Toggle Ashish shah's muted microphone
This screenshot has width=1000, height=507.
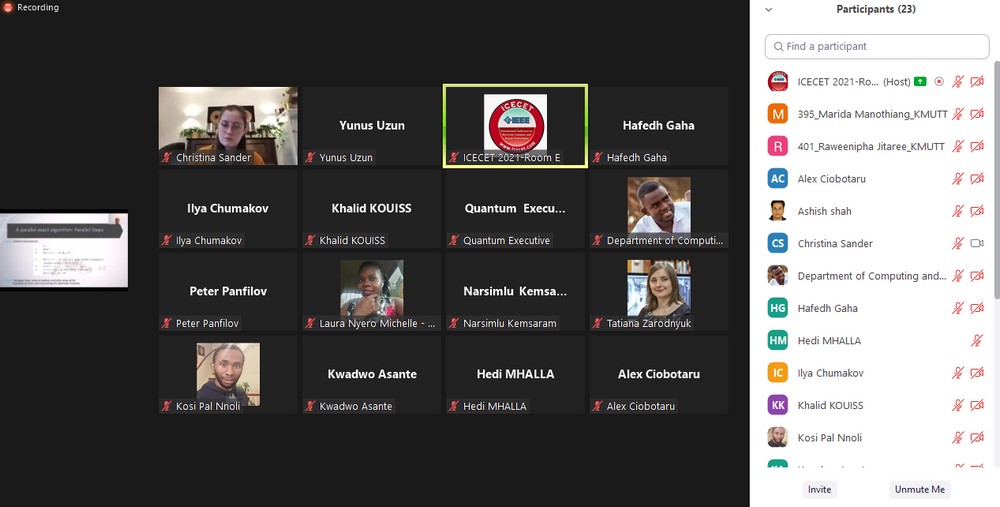point(957,211)
